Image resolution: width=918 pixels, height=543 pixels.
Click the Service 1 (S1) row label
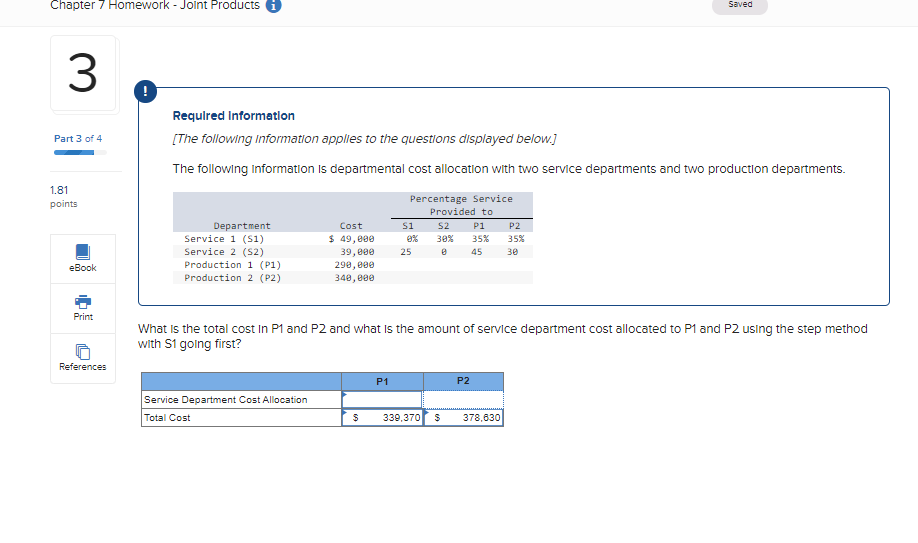[224, 239]
